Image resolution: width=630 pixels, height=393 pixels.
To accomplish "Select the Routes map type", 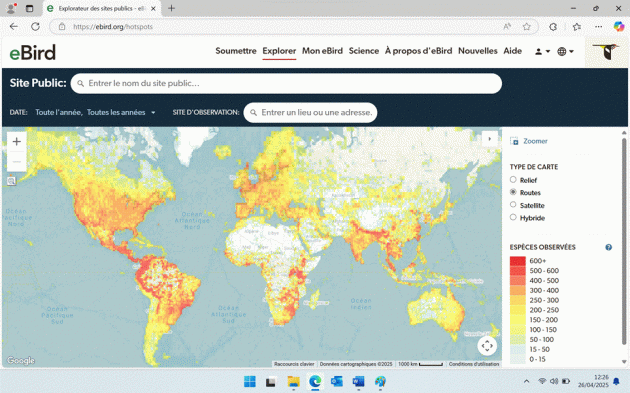I will click(x=513, y=192).
